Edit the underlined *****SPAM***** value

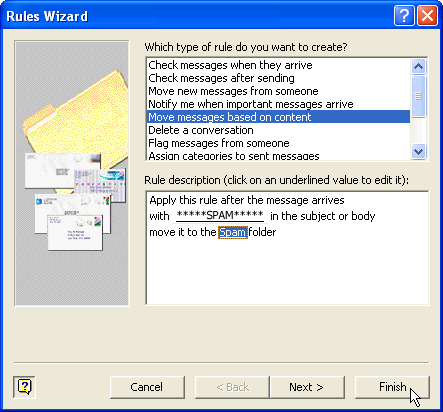click(x=220, y=215)
